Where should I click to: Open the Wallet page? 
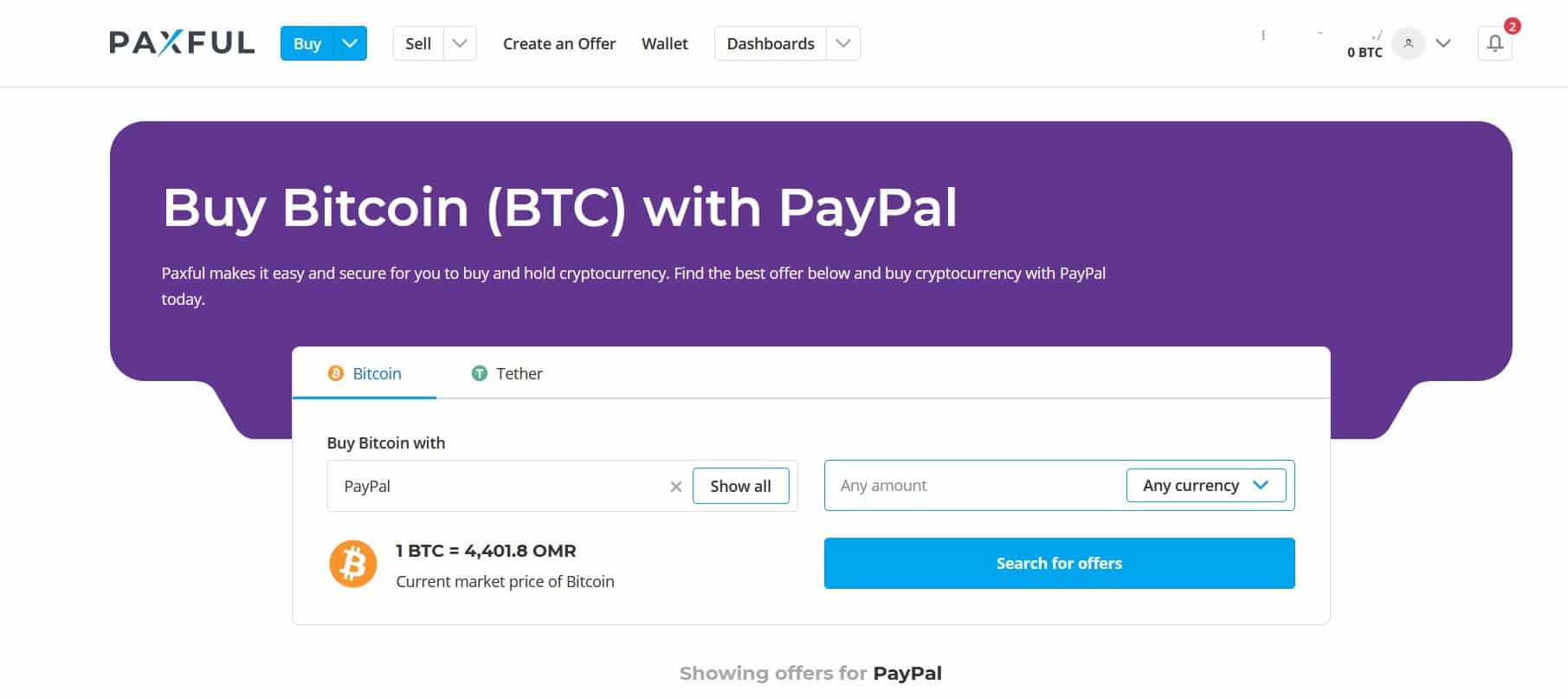pos(663,43)
